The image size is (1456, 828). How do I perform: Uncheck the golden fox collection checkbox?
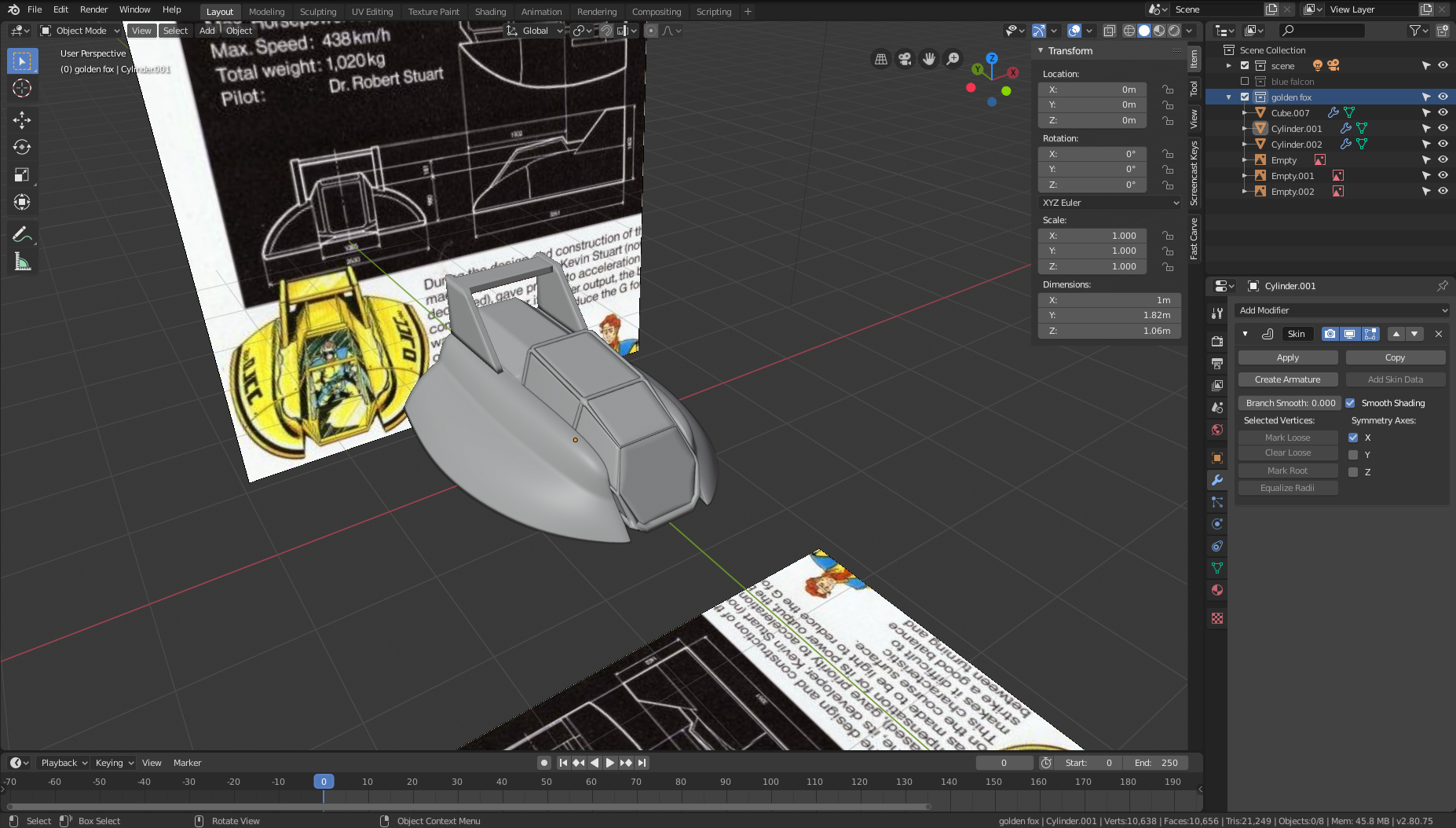click(1245, 97)
